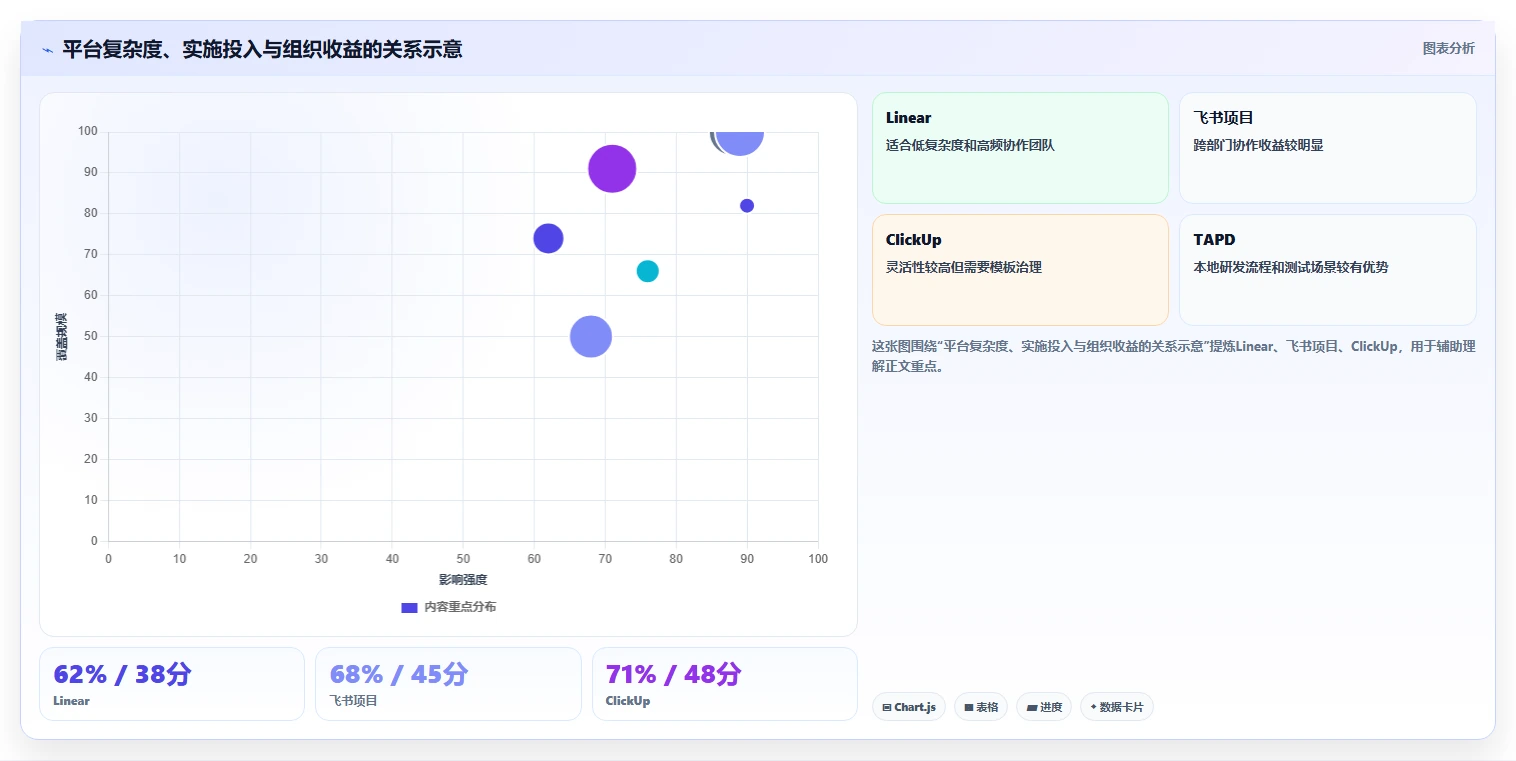
Task: Click the text 灵活性较高但需要模板治理
Action: pos(964,267)
